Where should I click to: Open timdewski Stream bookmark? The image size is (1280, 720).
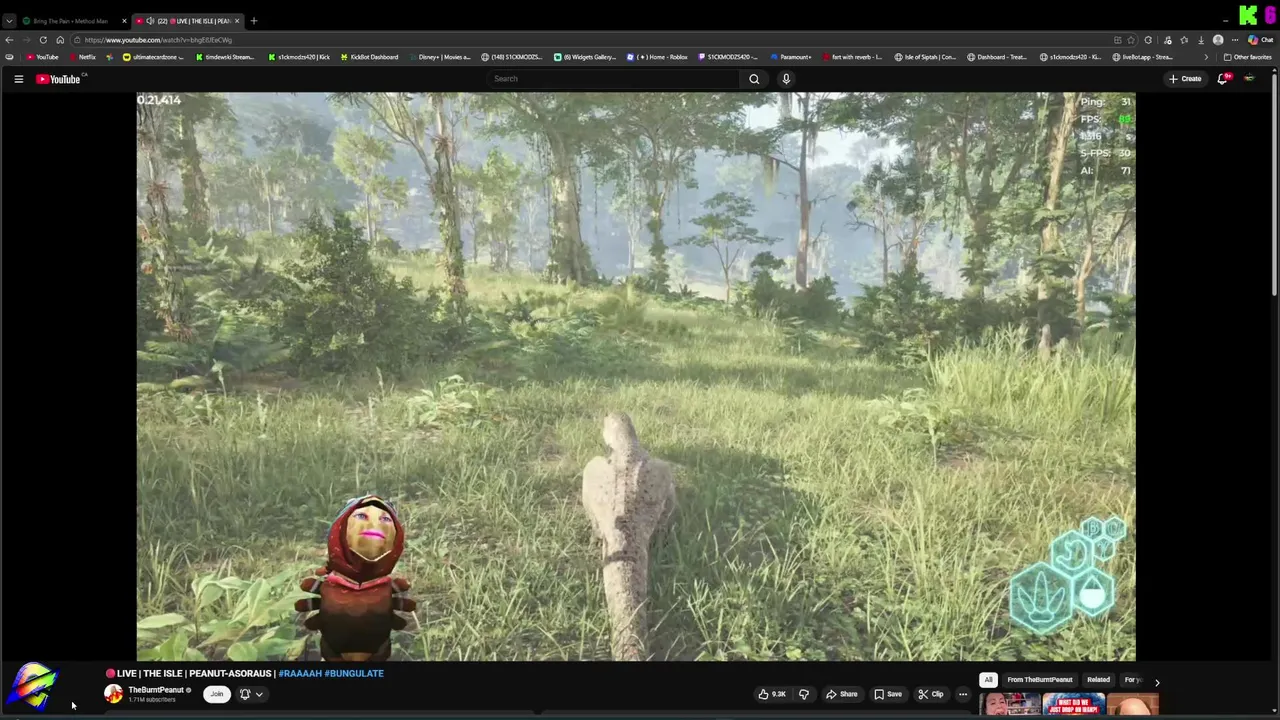coord(225,57)
